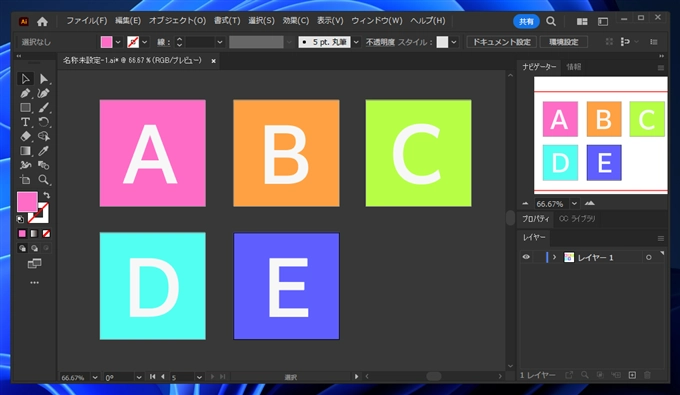Open the arrange documents icon

582,21
